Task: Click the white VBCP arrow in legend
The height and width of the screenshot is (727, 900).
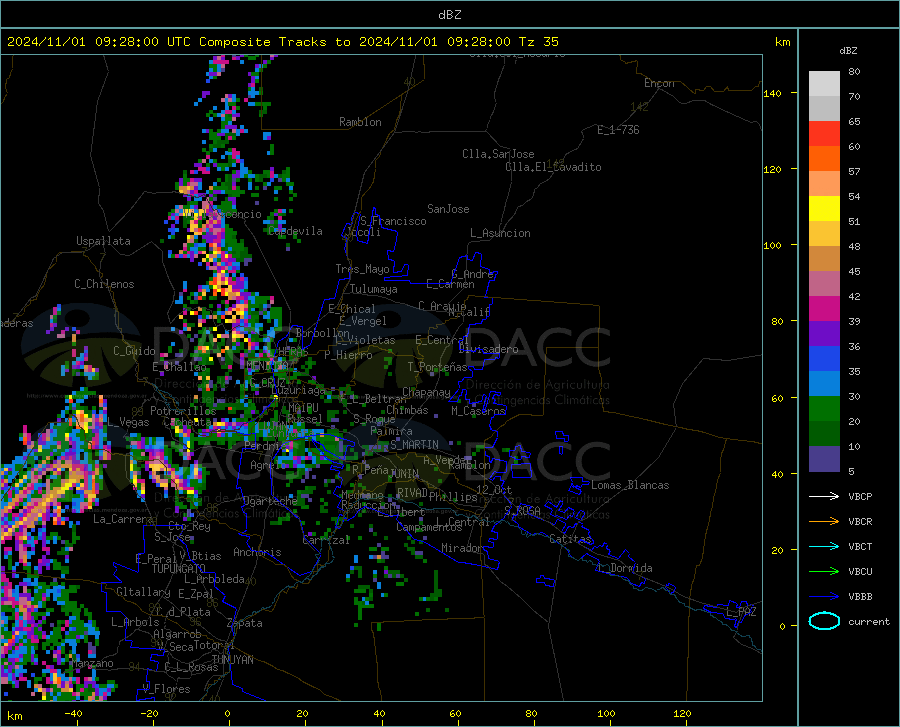Action: (x=824, y=496)
